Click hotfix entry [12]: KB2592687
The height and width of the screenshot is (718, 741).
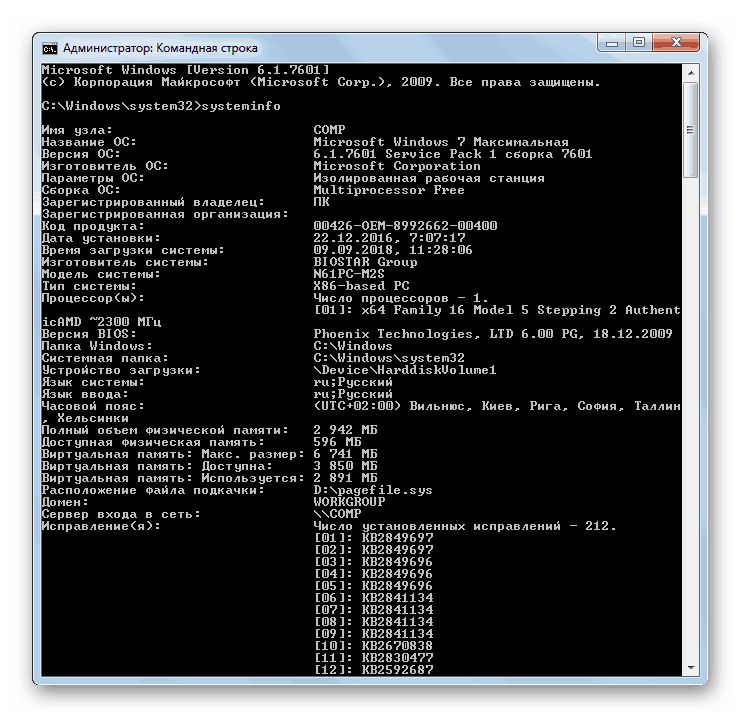tap(373, 670)
